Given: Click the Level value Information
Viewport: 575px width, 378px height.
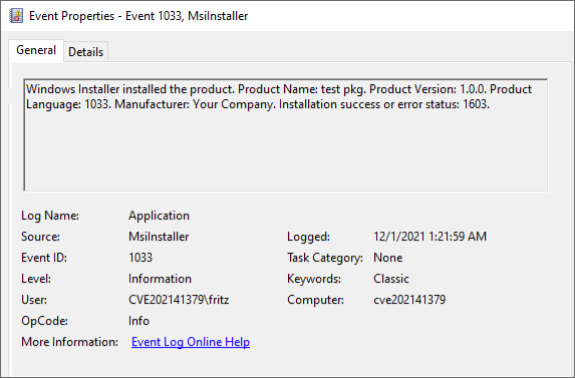Looking at the screenshot, I should coord(160,279).
